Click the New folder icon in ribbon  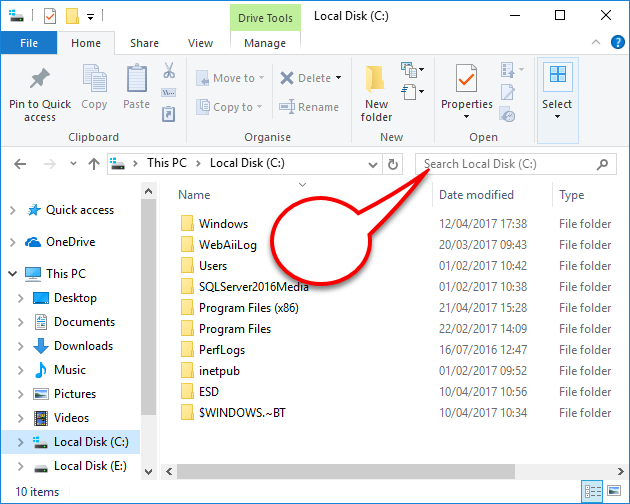pos(376,78)
